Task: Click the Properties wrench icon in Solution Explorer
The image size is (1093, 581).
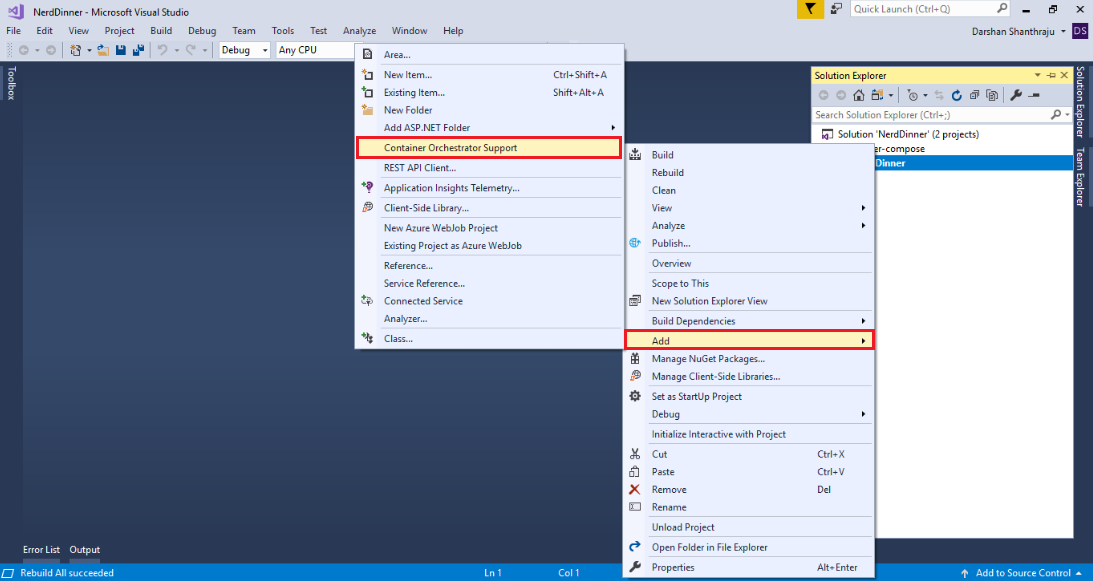Action: pyautogui.click(x=1016, y=96)
